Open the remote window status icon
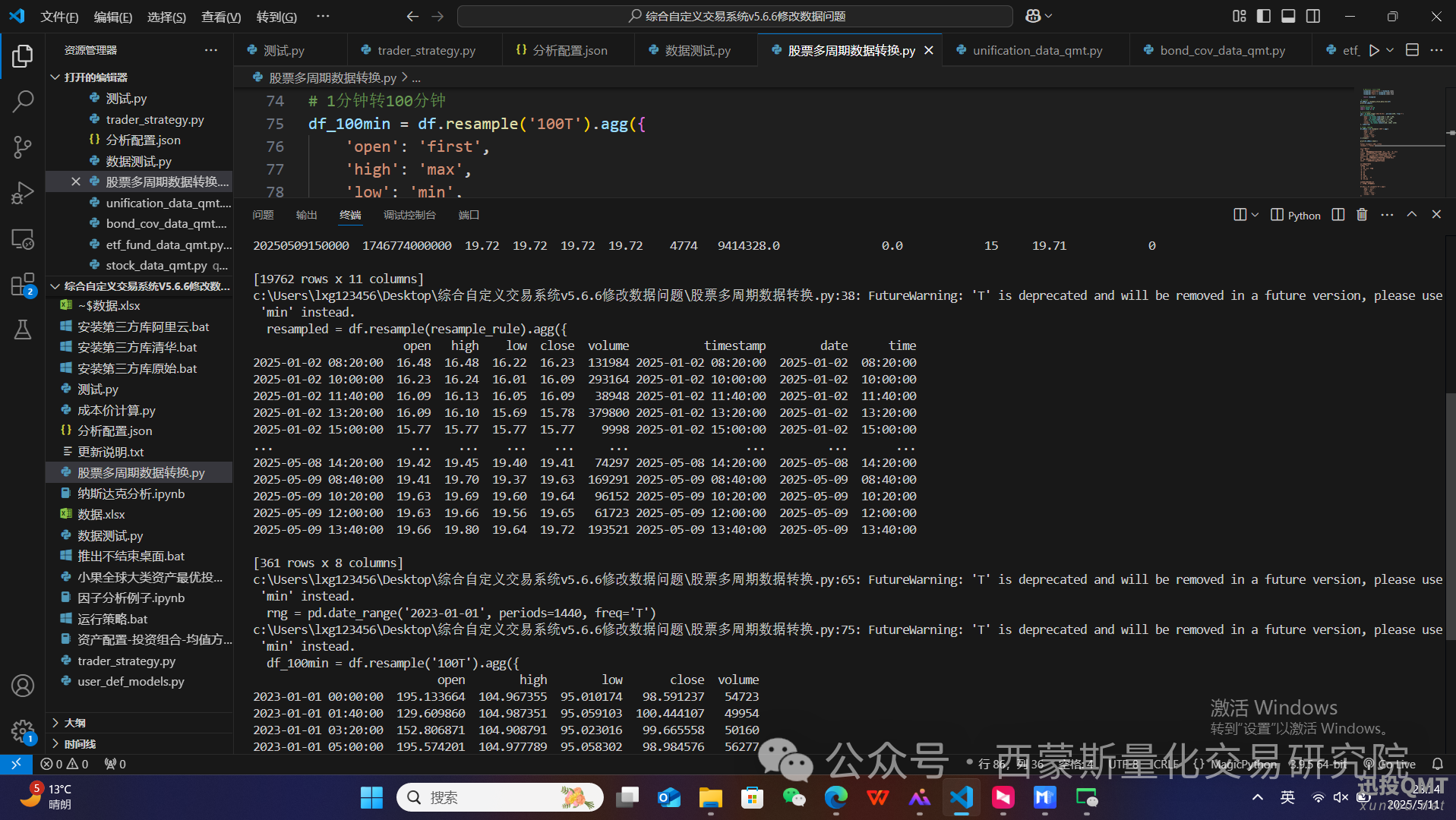This screenshot has height=820, width=1456. [16, 764]
